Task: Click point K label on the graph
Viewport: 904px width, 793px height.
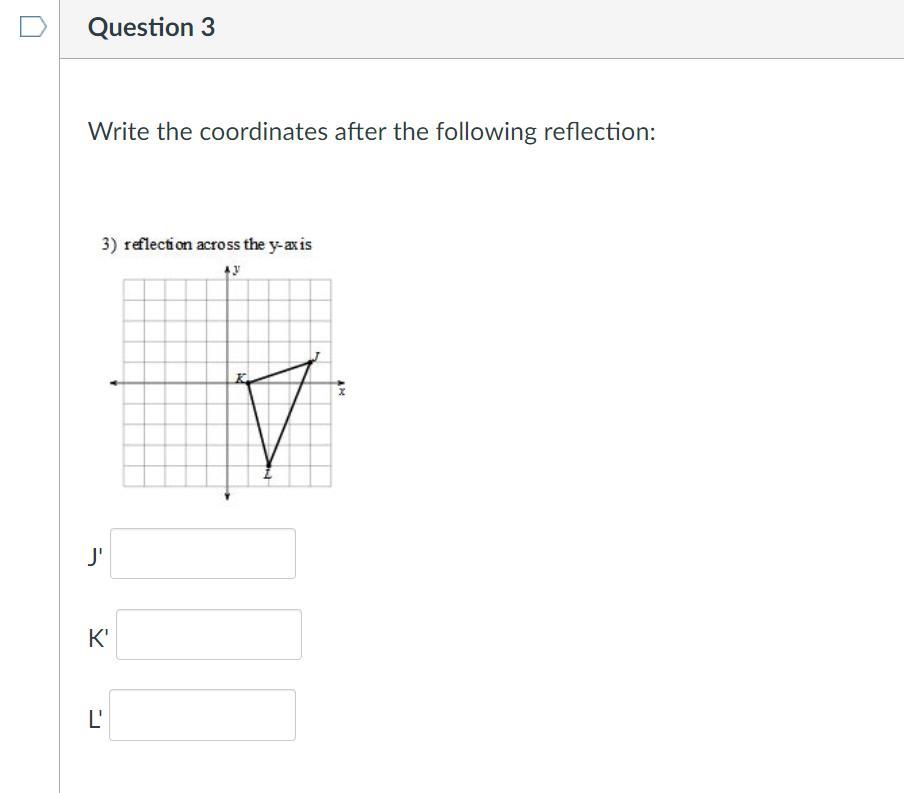Action: point(239,377)
